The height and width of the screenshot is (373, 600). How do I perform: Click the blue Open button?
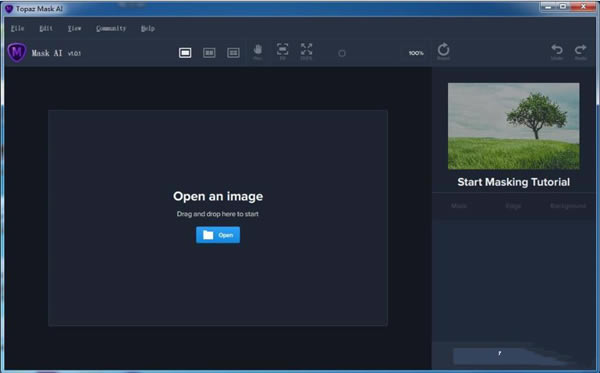tap(218, 235)
